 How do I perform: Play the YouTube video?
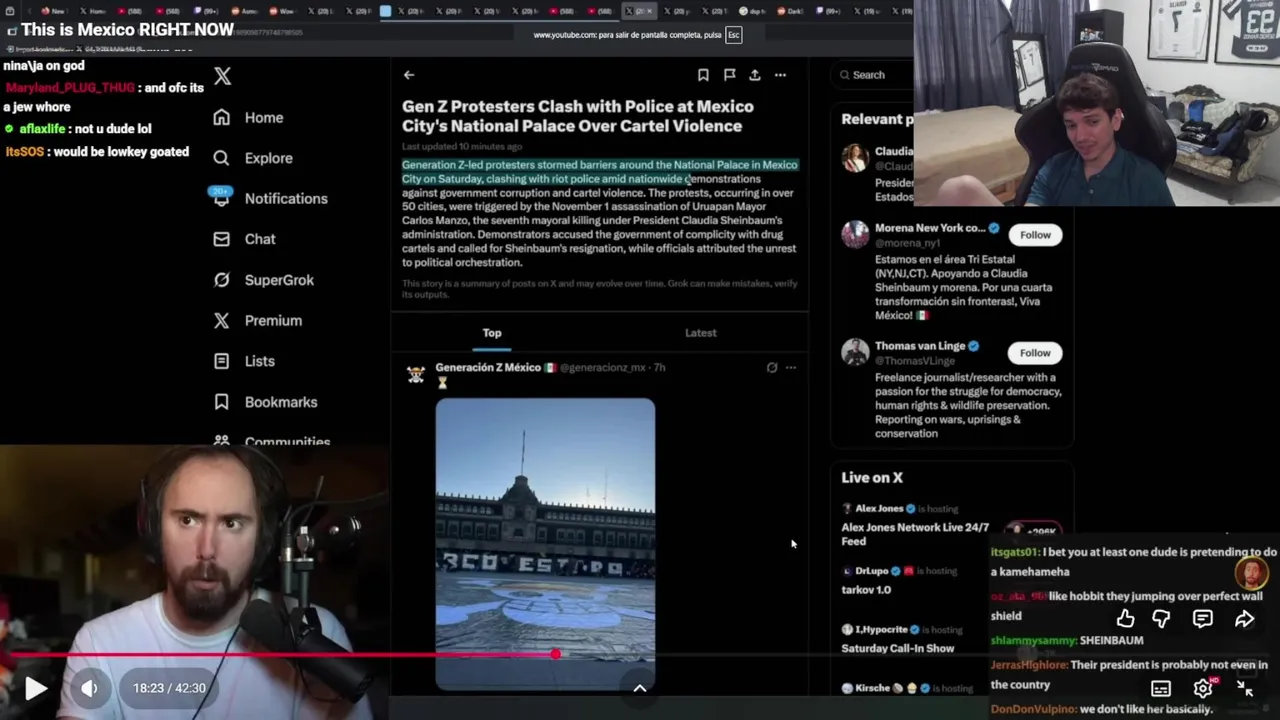(35, 688)
